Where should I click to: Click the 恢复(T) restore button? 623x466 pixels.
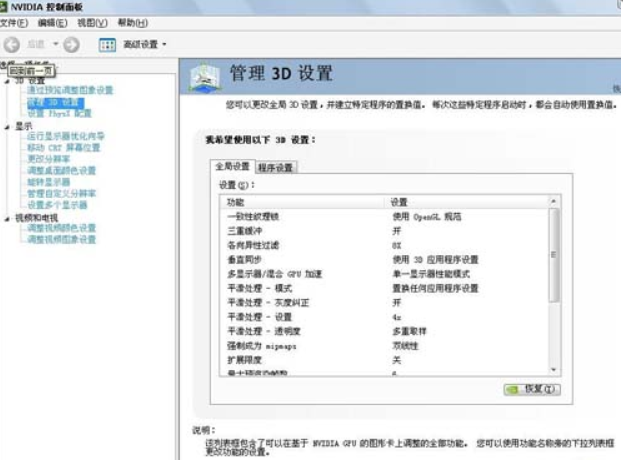pyautogui.click(x=532, y=389)
